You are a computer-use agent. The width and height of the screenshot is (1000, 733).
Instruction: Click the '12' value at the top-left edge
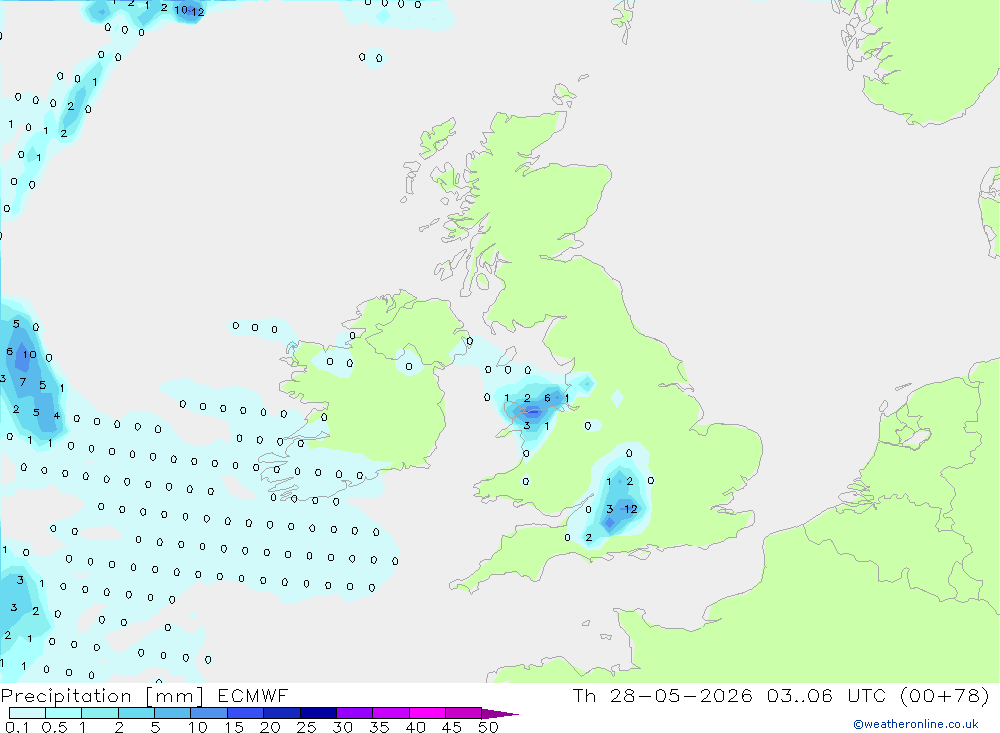[x=198, y=11]
